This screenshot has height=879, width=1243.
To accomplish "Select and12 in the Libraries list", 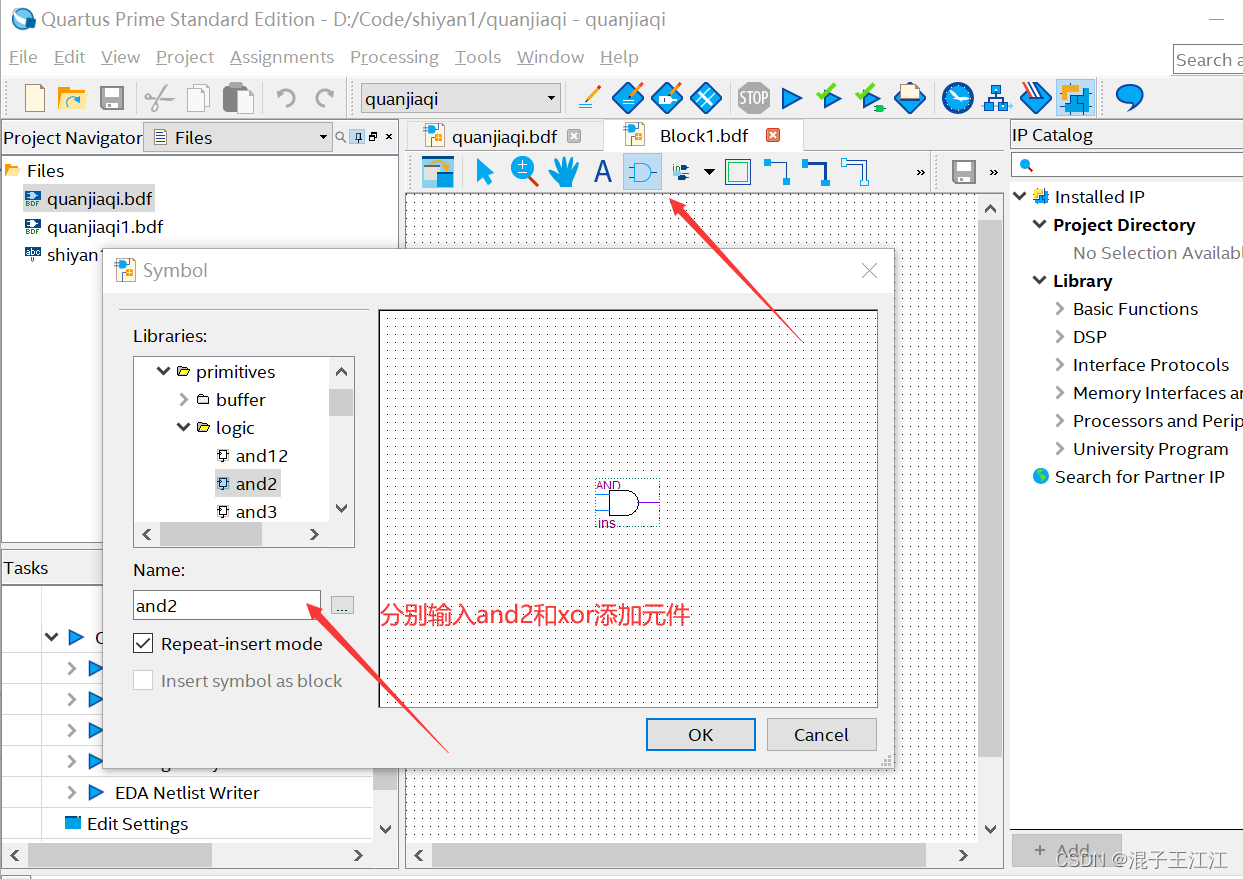I will 262,456.
